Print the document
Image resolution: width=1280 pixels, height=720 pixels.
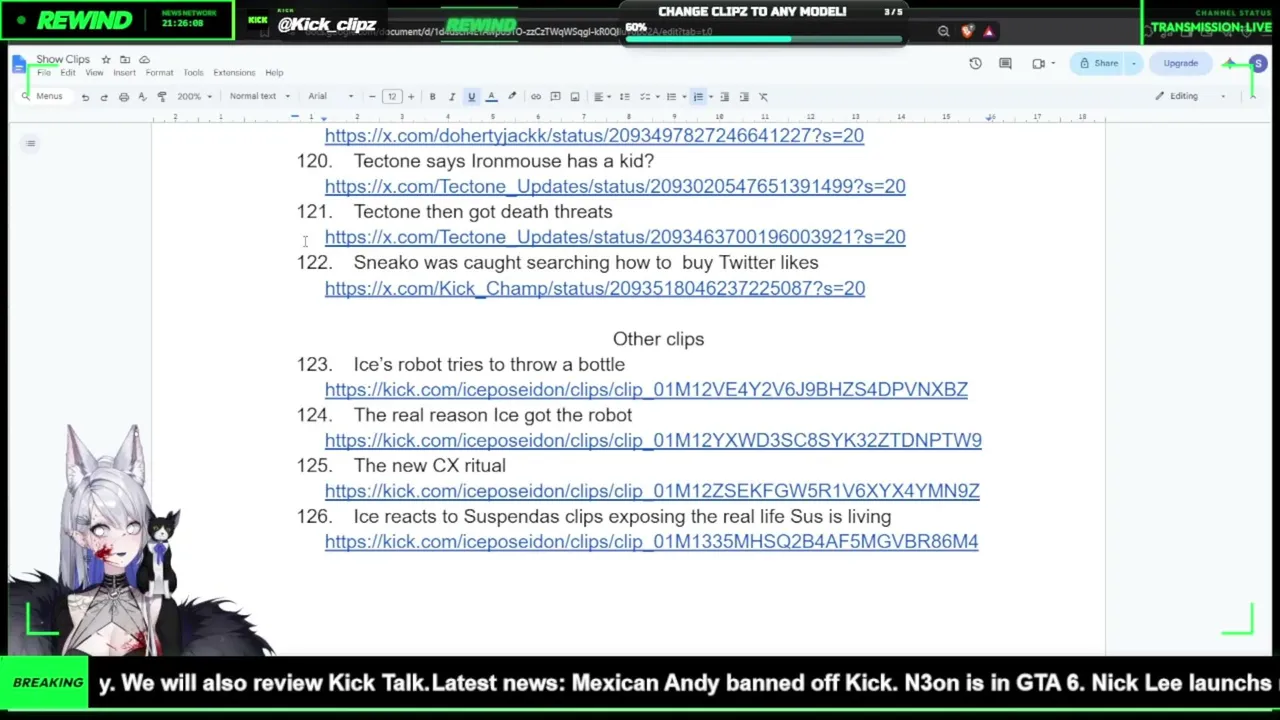124,97
